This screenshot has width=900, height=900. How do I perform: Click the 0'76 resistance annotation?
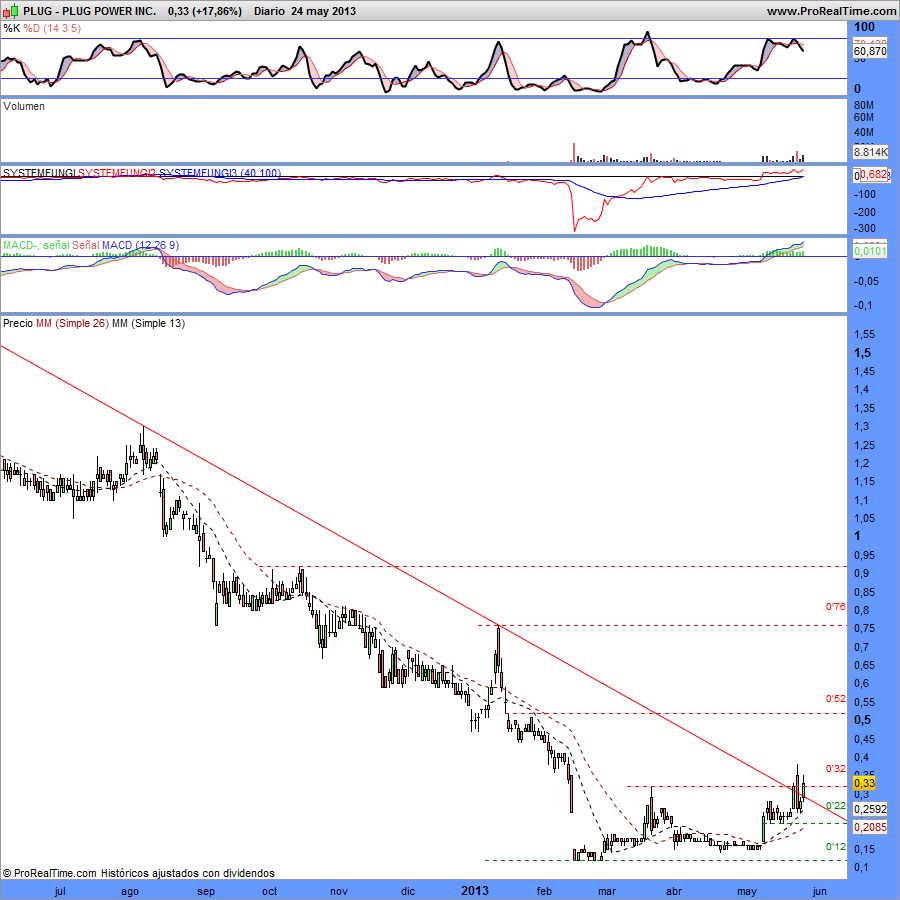pos(836,607)
